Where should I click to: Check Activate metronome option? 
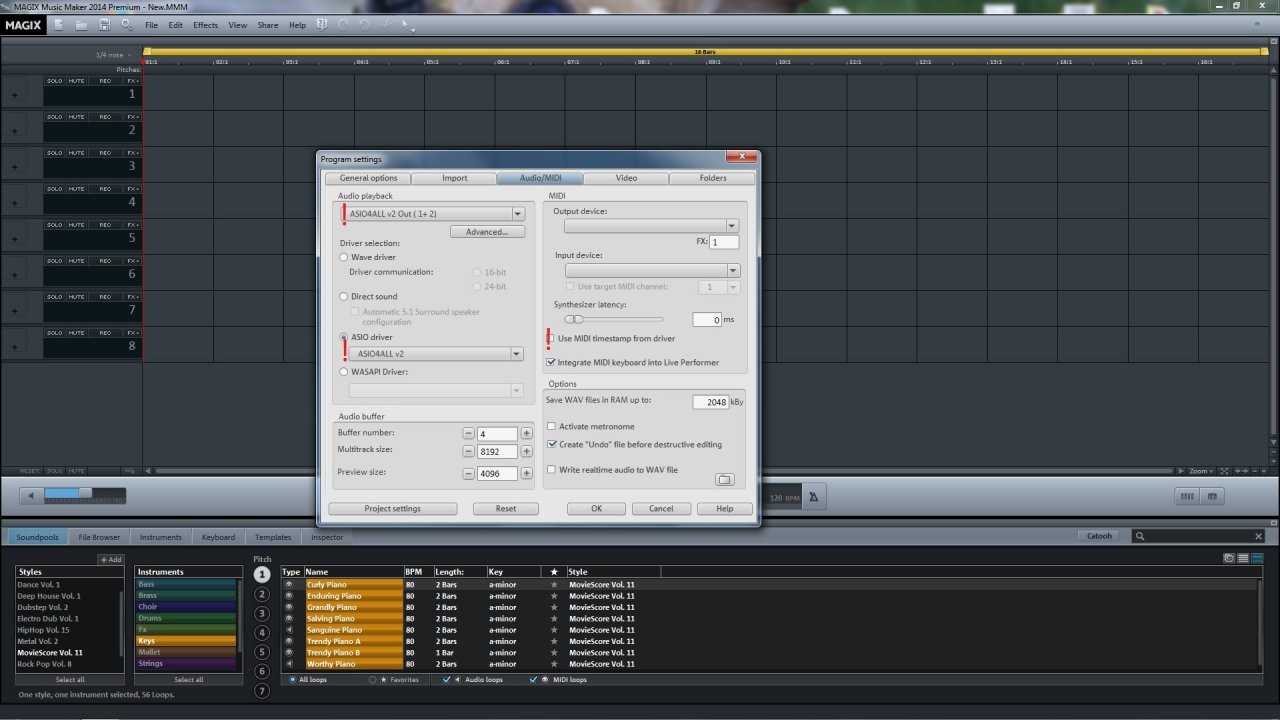coord(551,427)
